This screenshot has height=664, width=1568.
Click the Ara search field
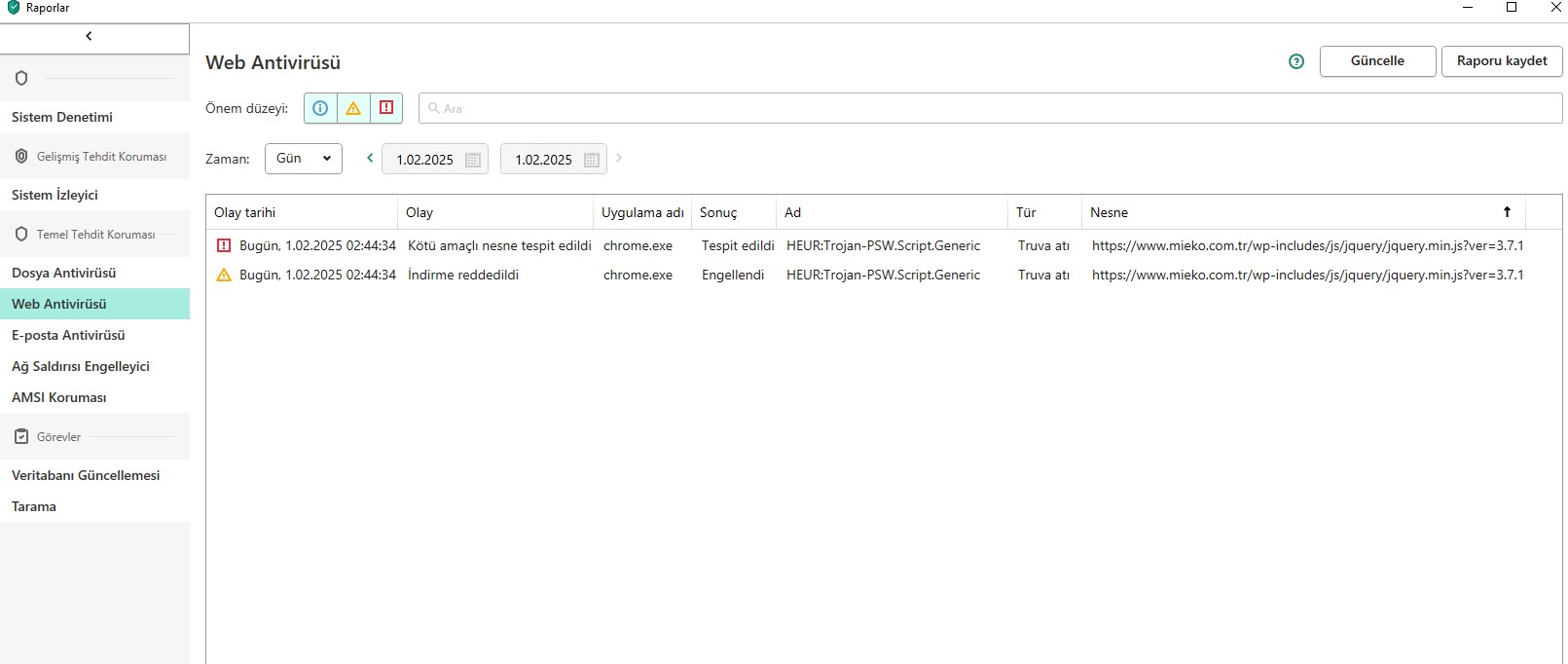pos(990,108)
